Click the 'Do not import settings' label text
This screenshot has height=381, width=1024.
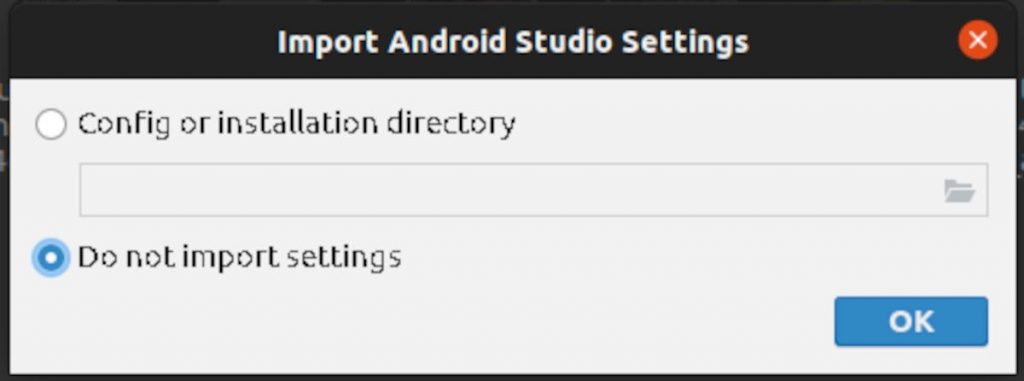point(239,257)
